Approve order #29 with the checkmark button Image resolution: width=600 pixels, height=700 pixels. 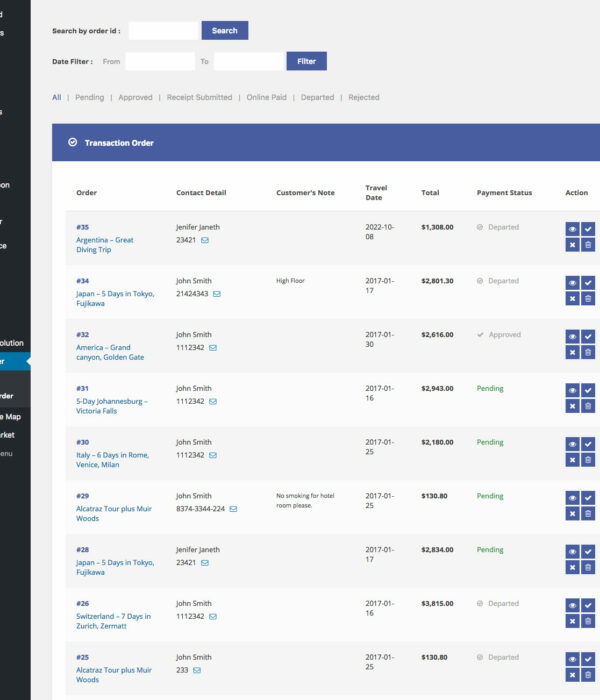tap(588, 498)
